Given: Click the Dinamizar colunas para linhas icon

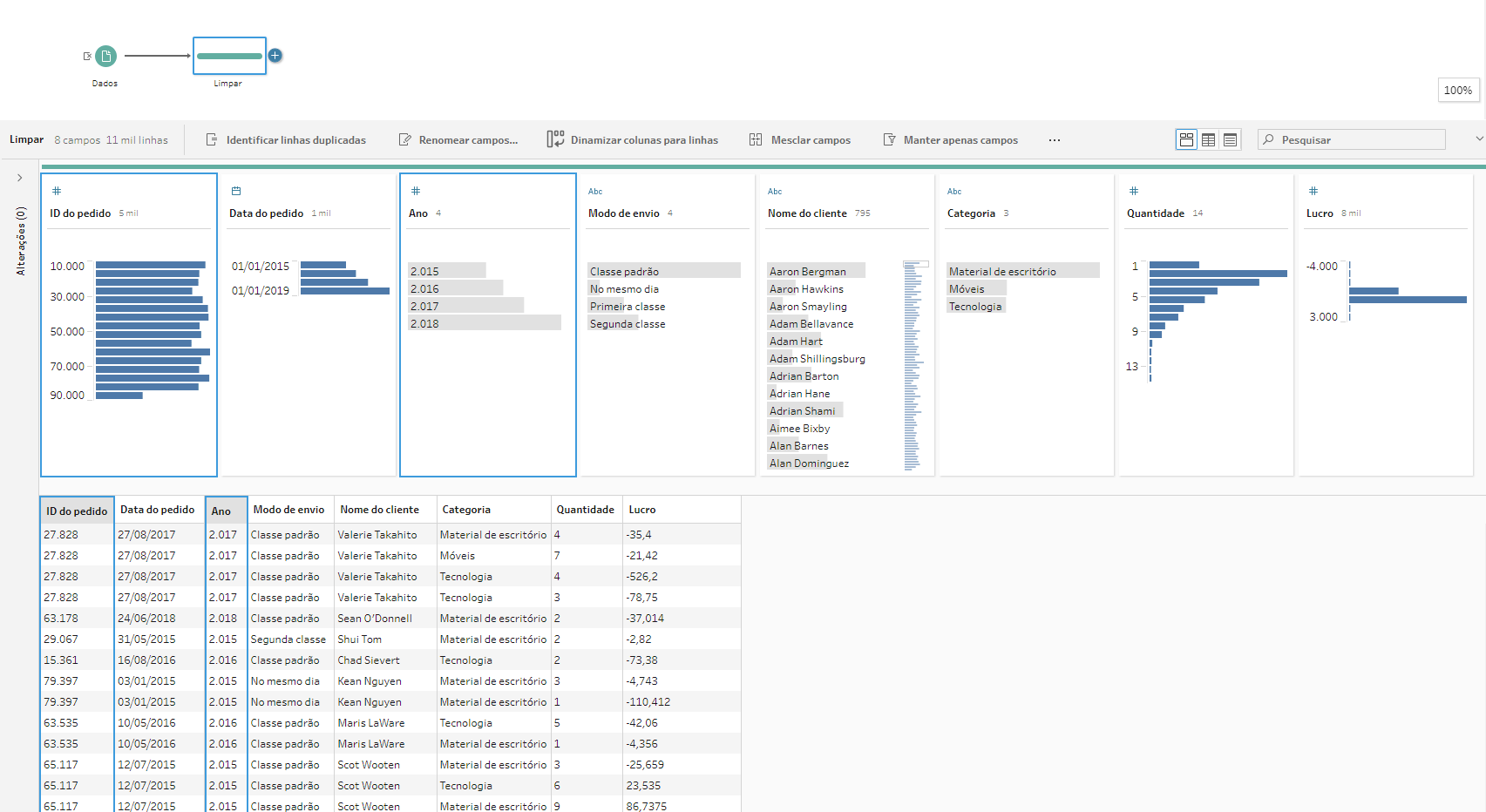Looking at the screenshot, I should pyautogui.click(x=555, y=139).
